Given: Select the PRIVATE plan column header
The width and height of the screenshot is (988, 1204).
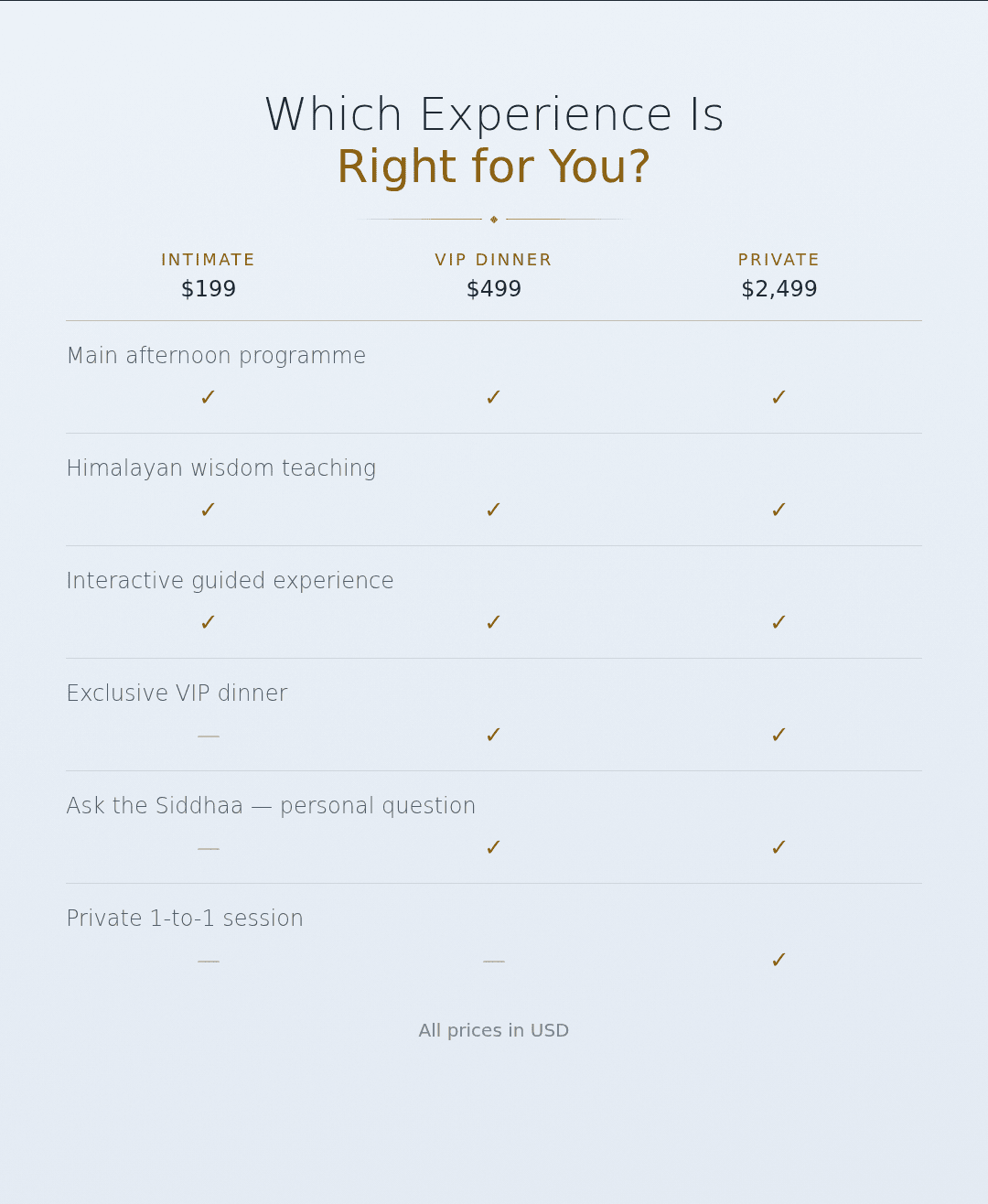Looking at the screenshot, I should (x=779, y=260).
